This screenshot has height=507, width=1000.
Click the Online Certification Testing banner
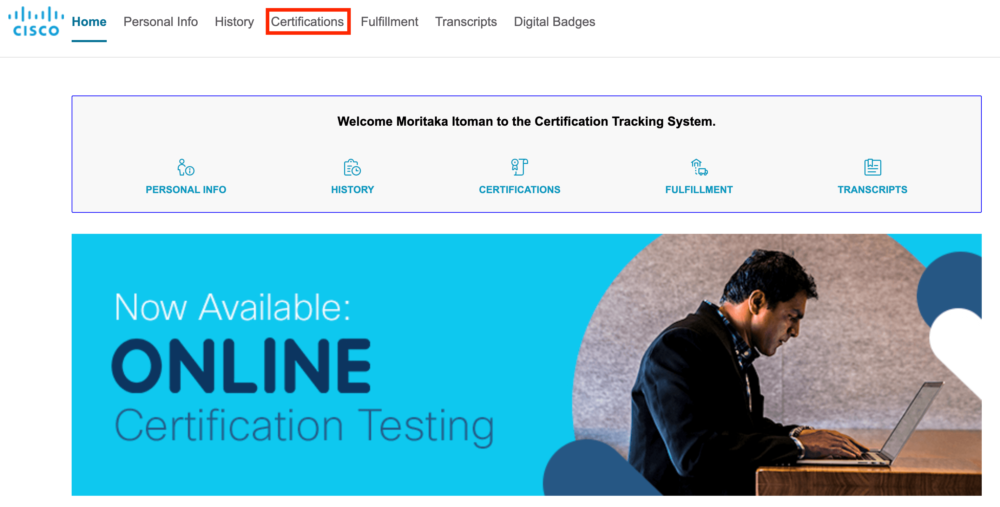(x=526, y=365)
